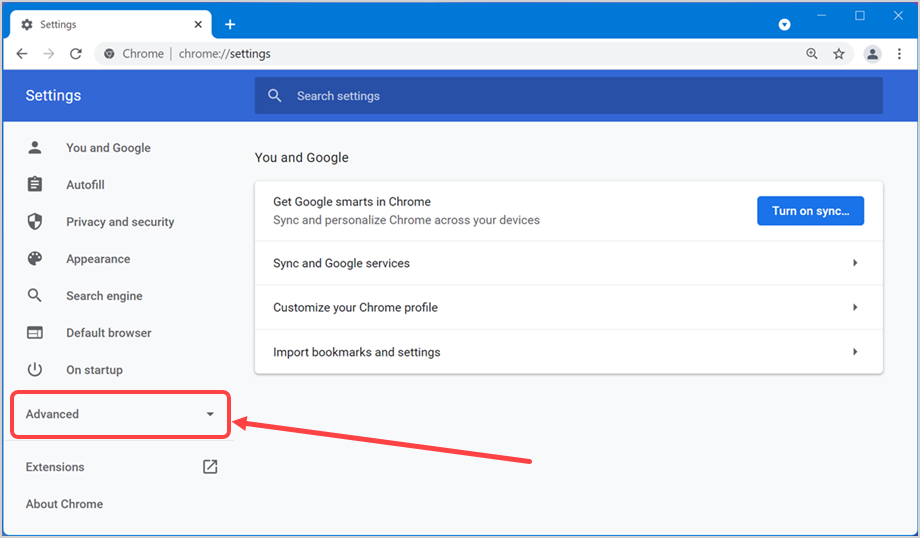Open new tab with plus button
Viewport: 920px width, 538px height.
230,24
